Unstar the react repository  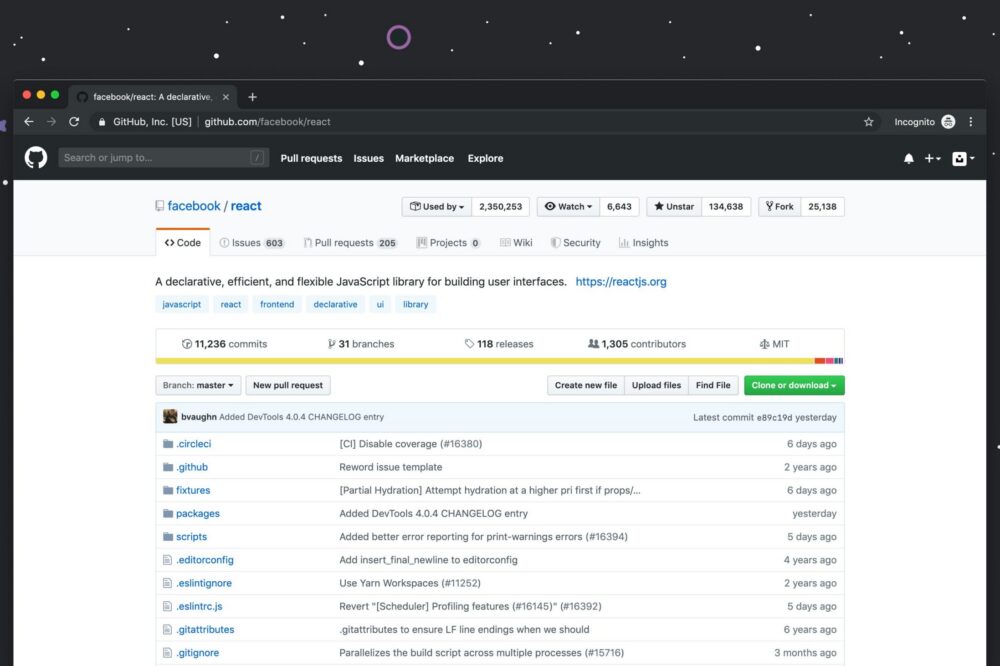point(673,206)
